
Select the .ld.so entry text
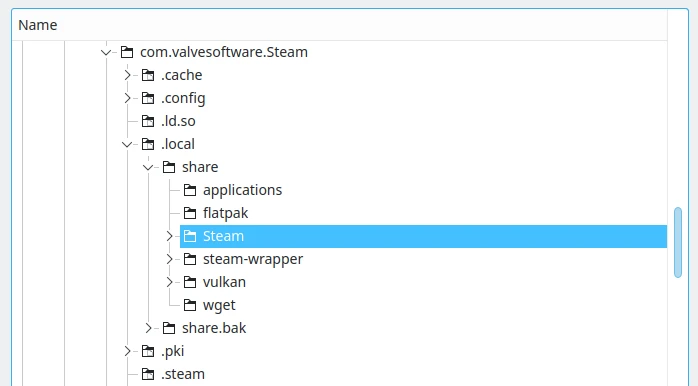[x=178, y=121]
